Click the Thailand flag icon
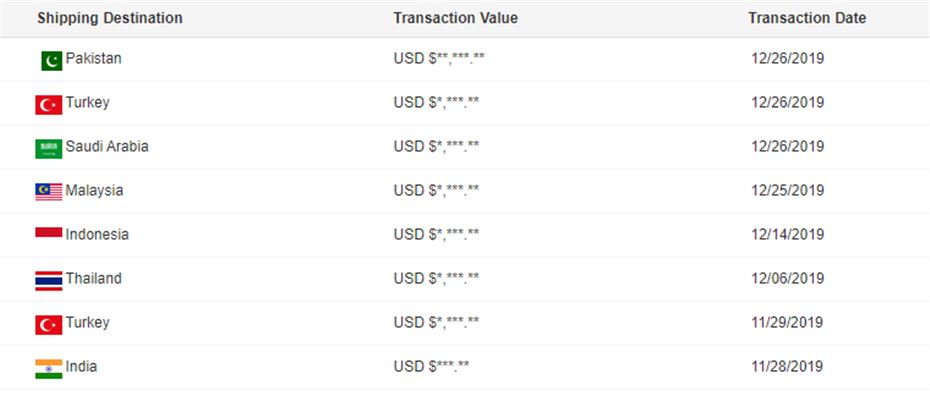This screenshot has height=401, width=930. tap(49, 281)
